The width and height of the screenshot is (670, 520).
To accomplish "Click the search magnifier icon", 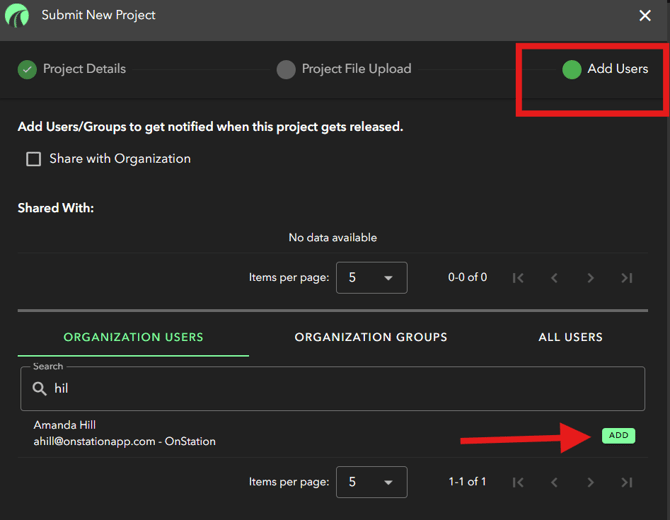I will point(40,389).
